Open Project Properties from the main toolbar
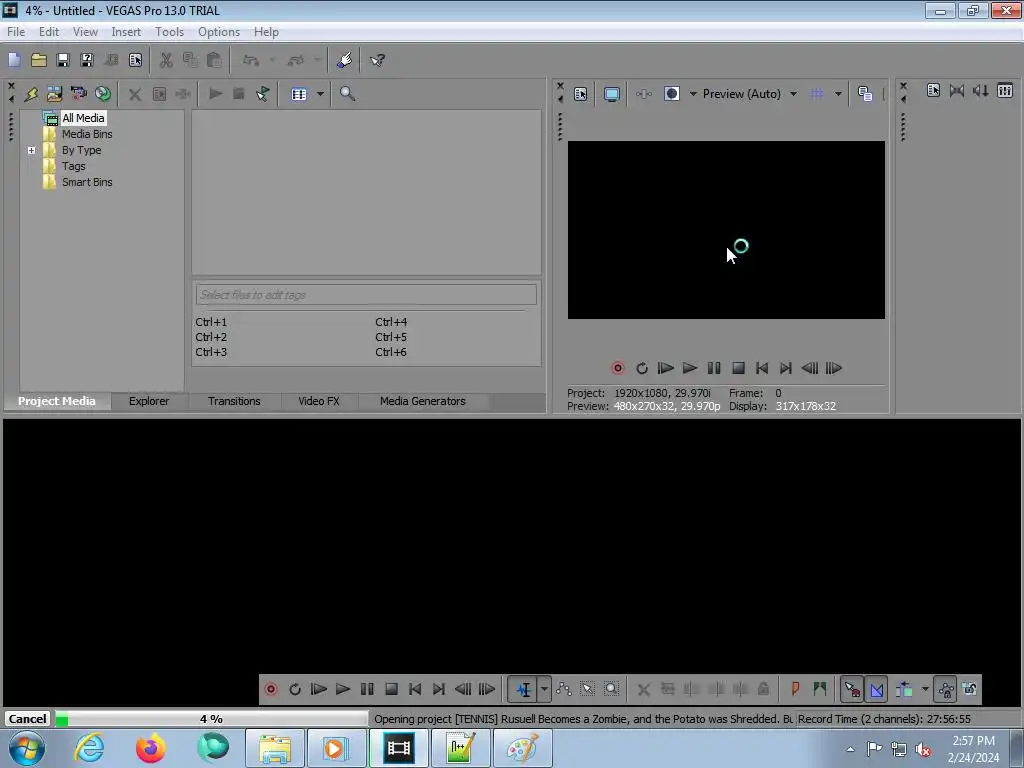The image size is (1024, 768). [x=135, y=60]
